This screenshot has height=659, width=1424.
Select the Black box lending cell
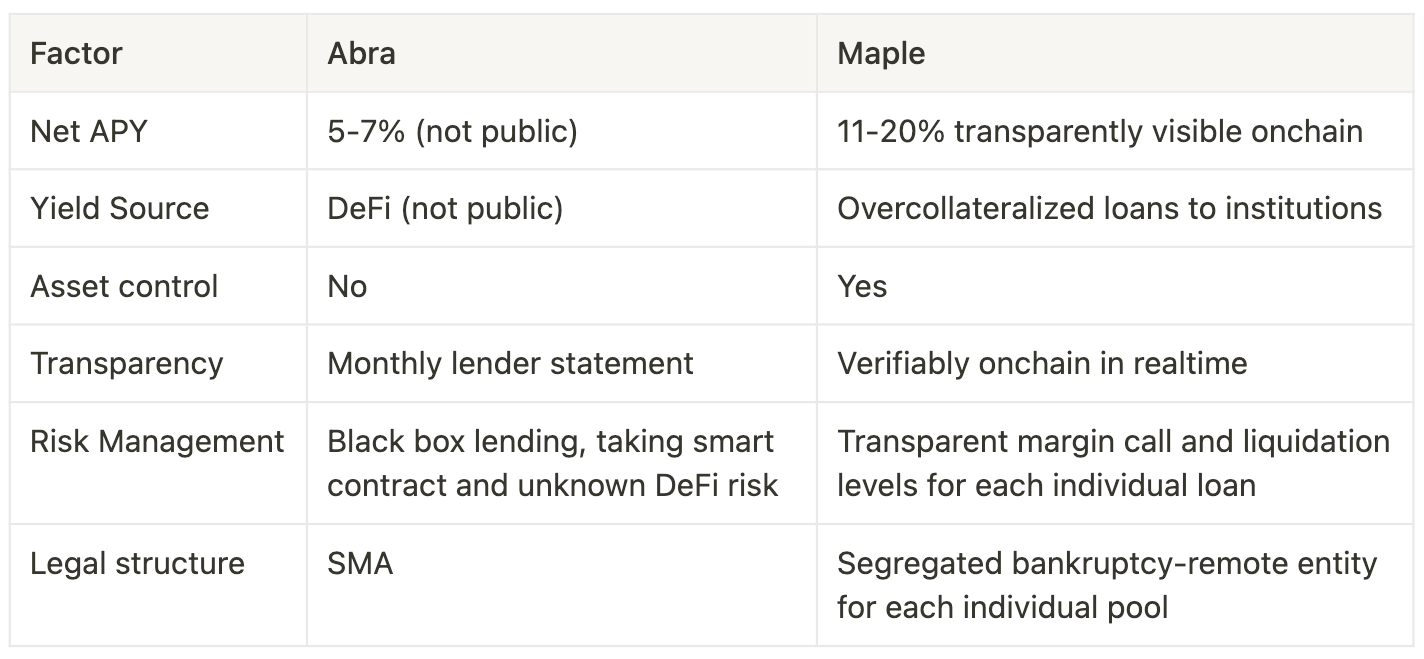pyautogui.click(x=562, y=463)
